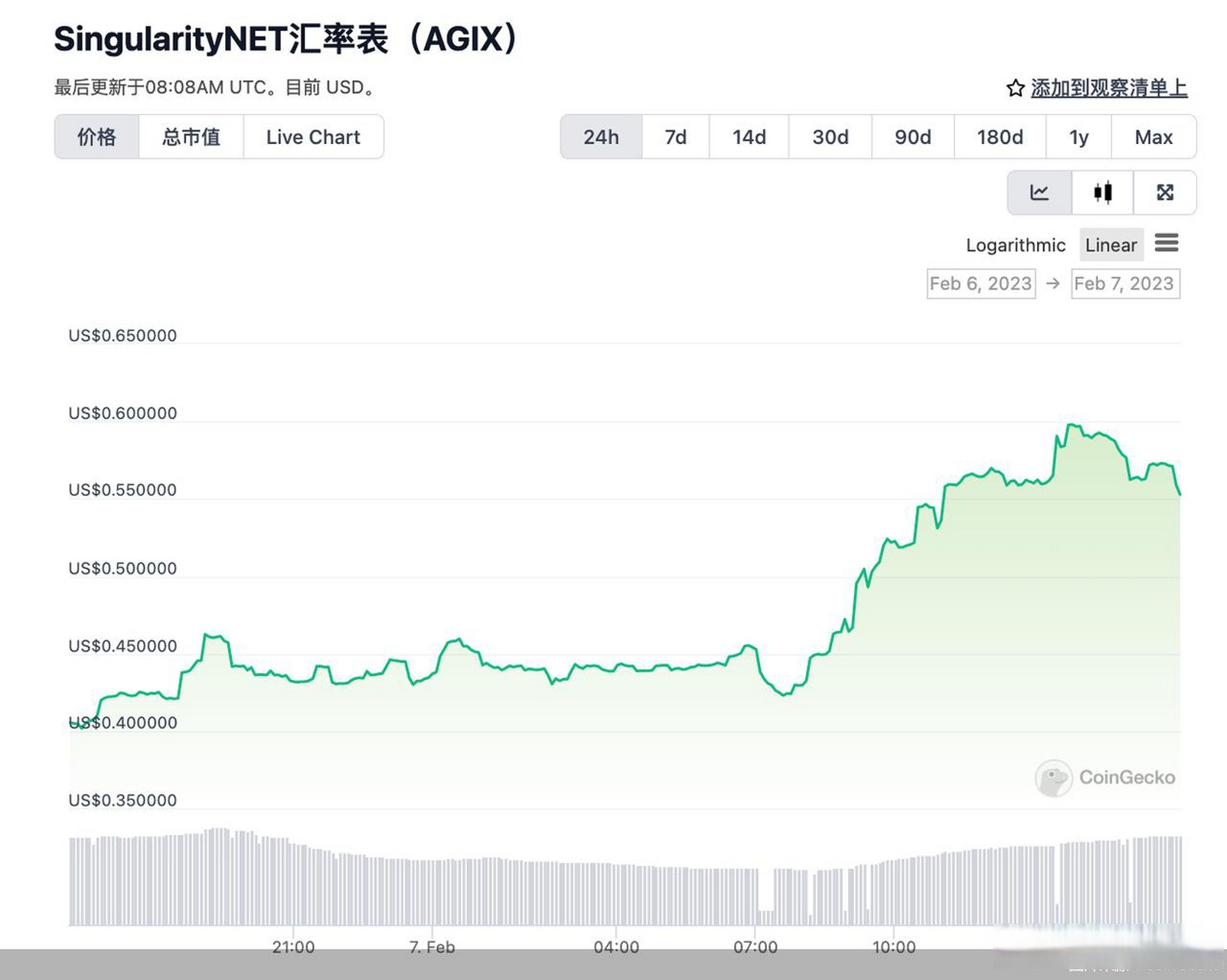Switch scale to Logarithmic
This screenshot has width=1227, height=980.
pos(1015,244)
